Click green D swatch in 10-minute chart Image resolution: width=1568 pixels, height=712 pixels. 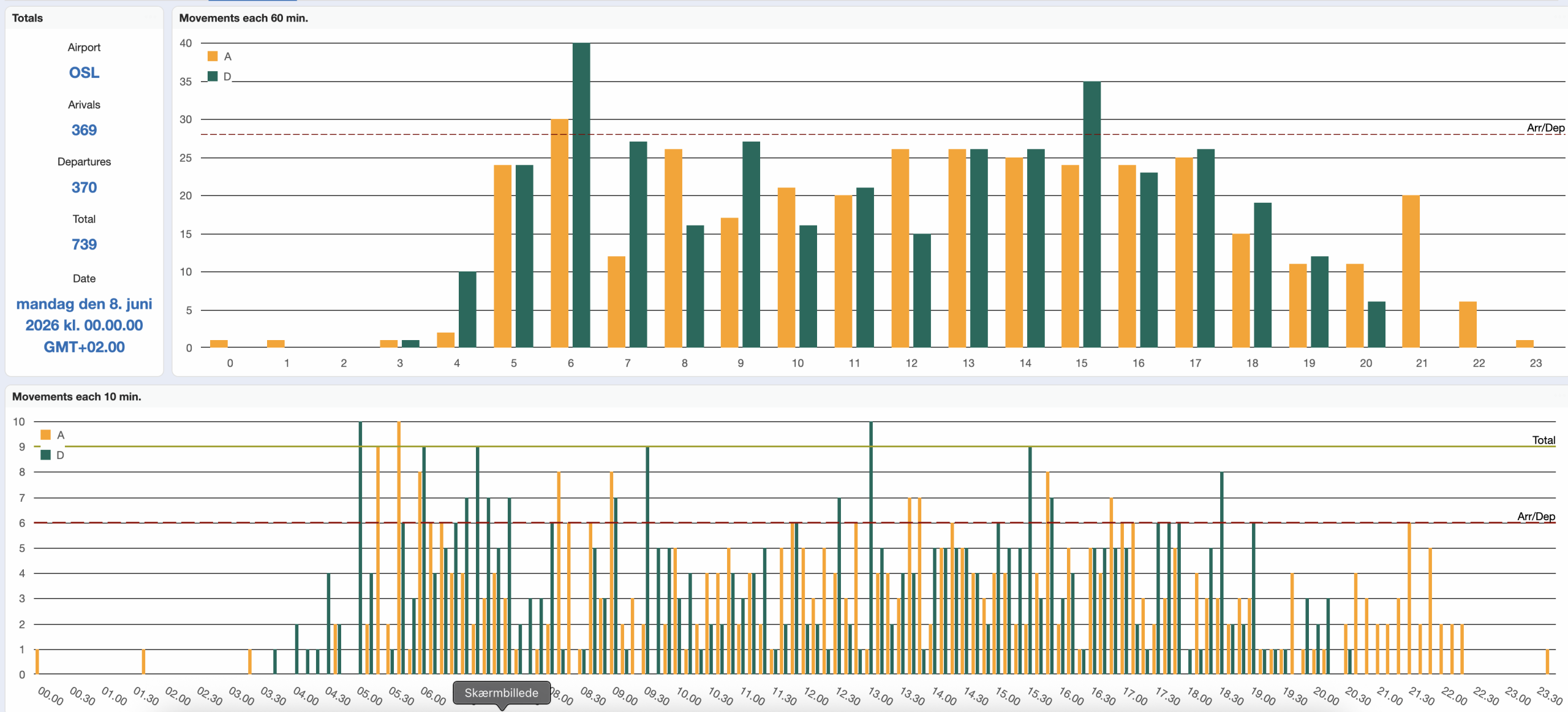coord(45,455)
